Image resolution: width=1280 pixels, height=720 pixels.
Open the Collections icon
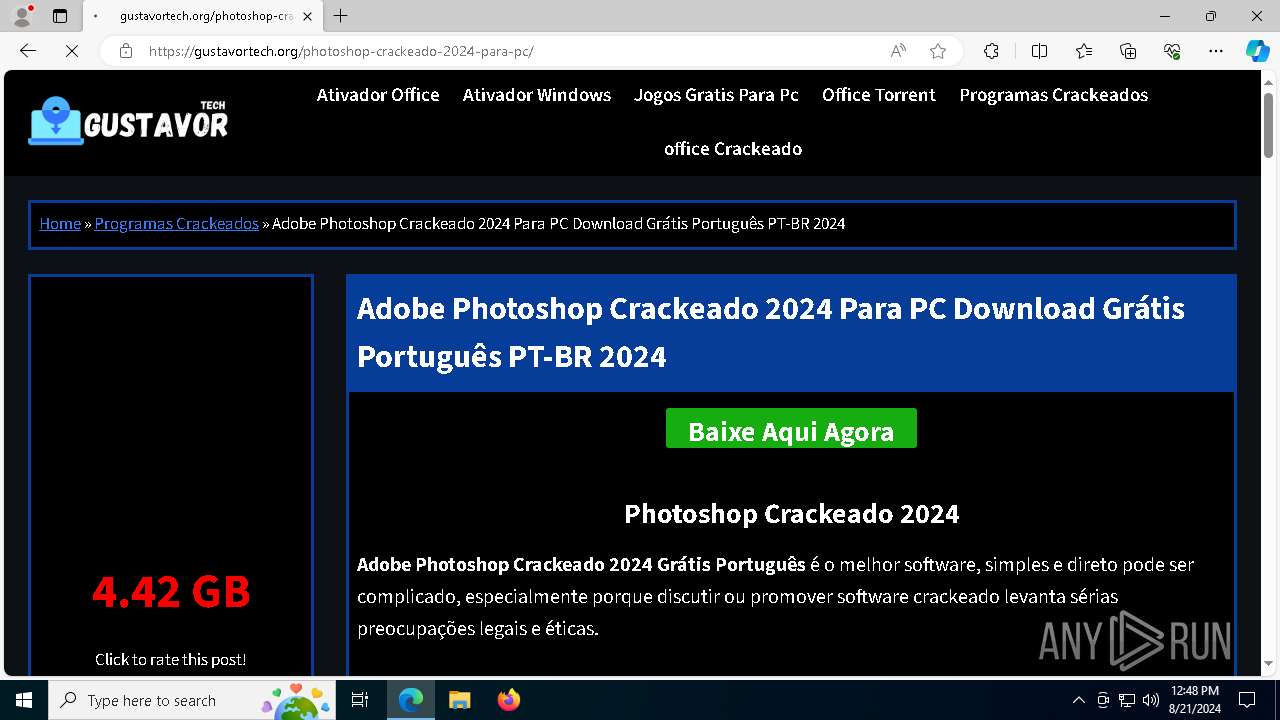1128,51
